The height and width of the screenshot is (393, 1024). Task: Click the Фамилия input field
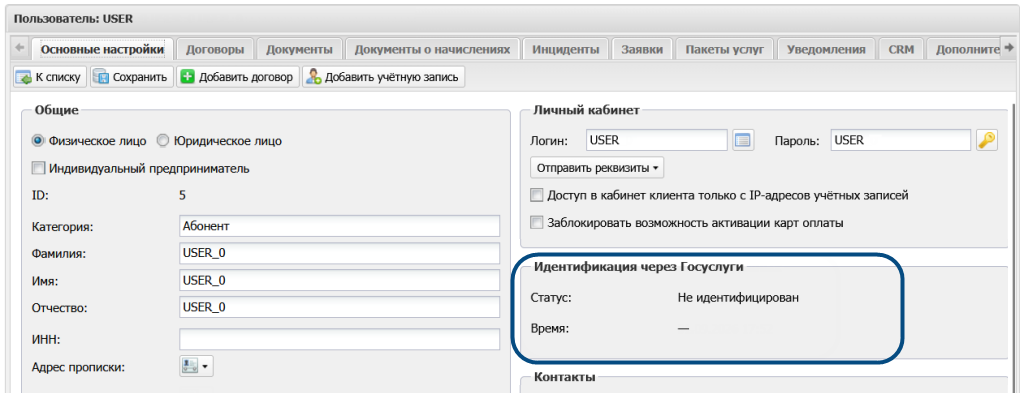[x=340, y=253]
